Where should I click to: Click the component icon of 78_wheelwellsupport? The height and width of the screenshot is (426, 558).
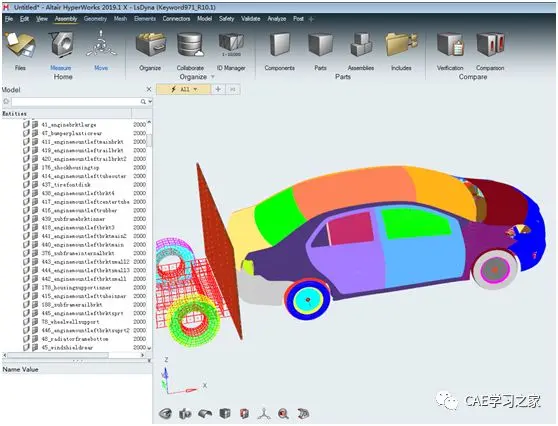pyautogui.click(x=35, y=322)
